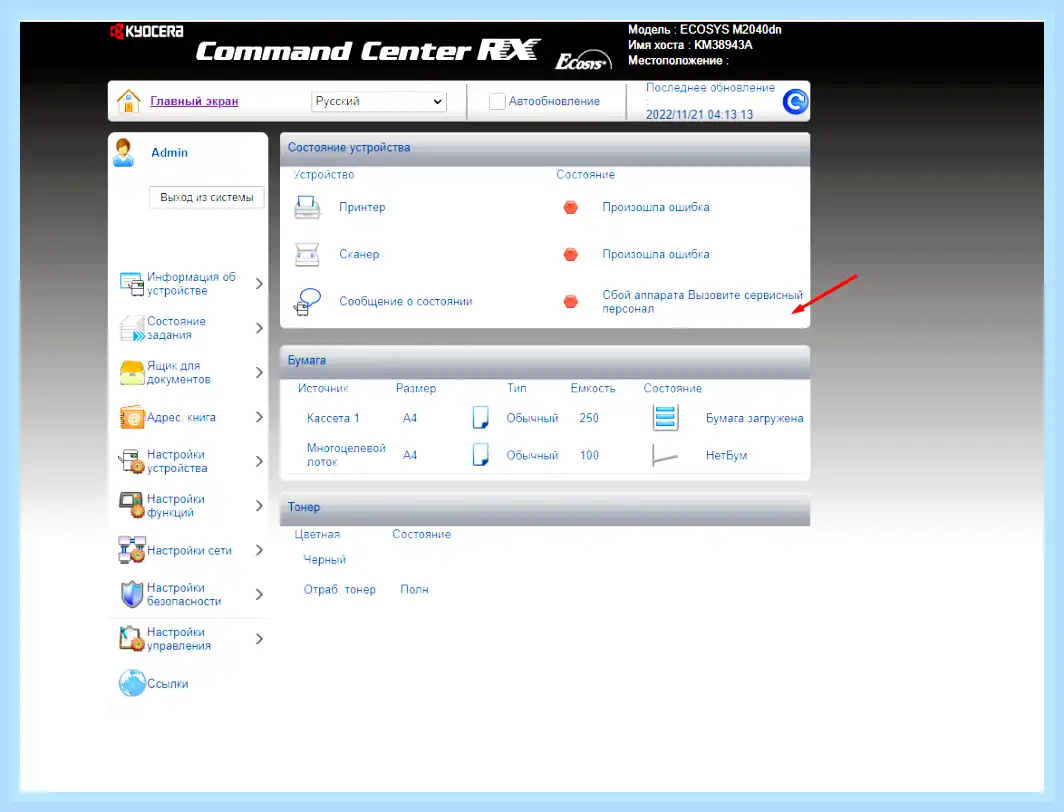Click the Сканер device label
This screenshot has width=1064, height=812.
(359, 254)
